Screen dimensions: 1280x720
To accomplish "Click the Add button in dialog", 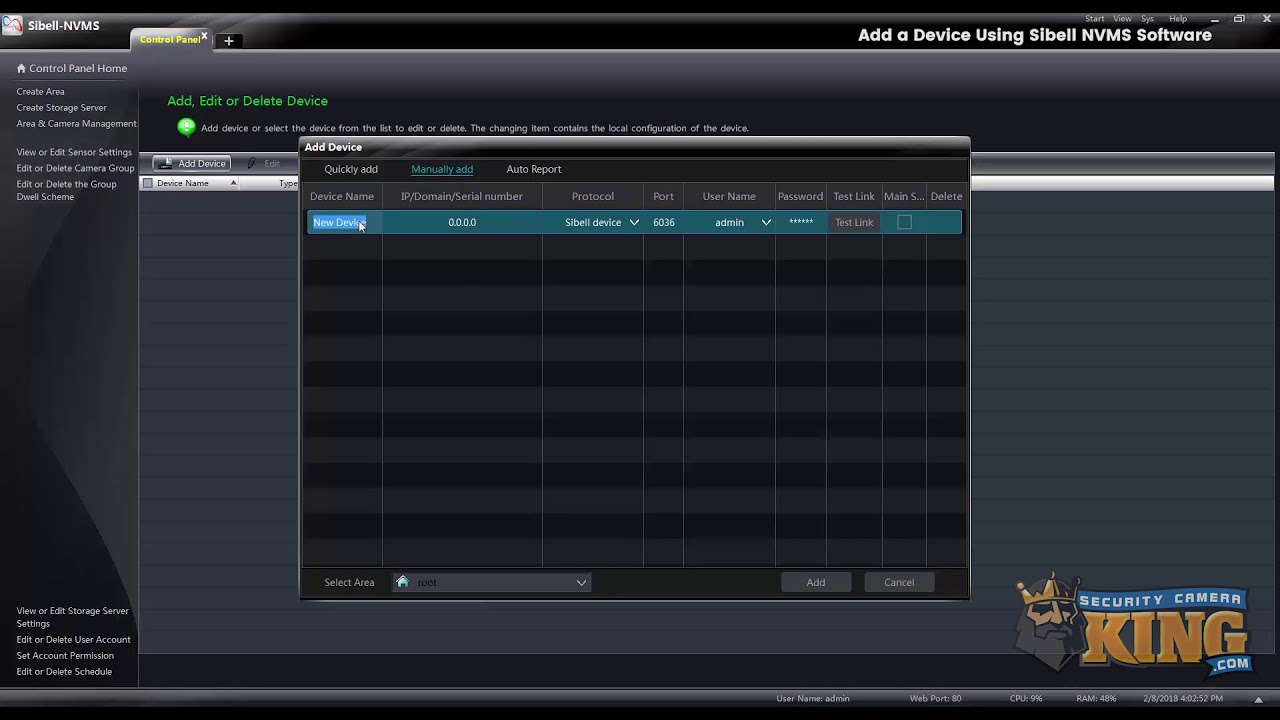I will click(x=816, y=582).
